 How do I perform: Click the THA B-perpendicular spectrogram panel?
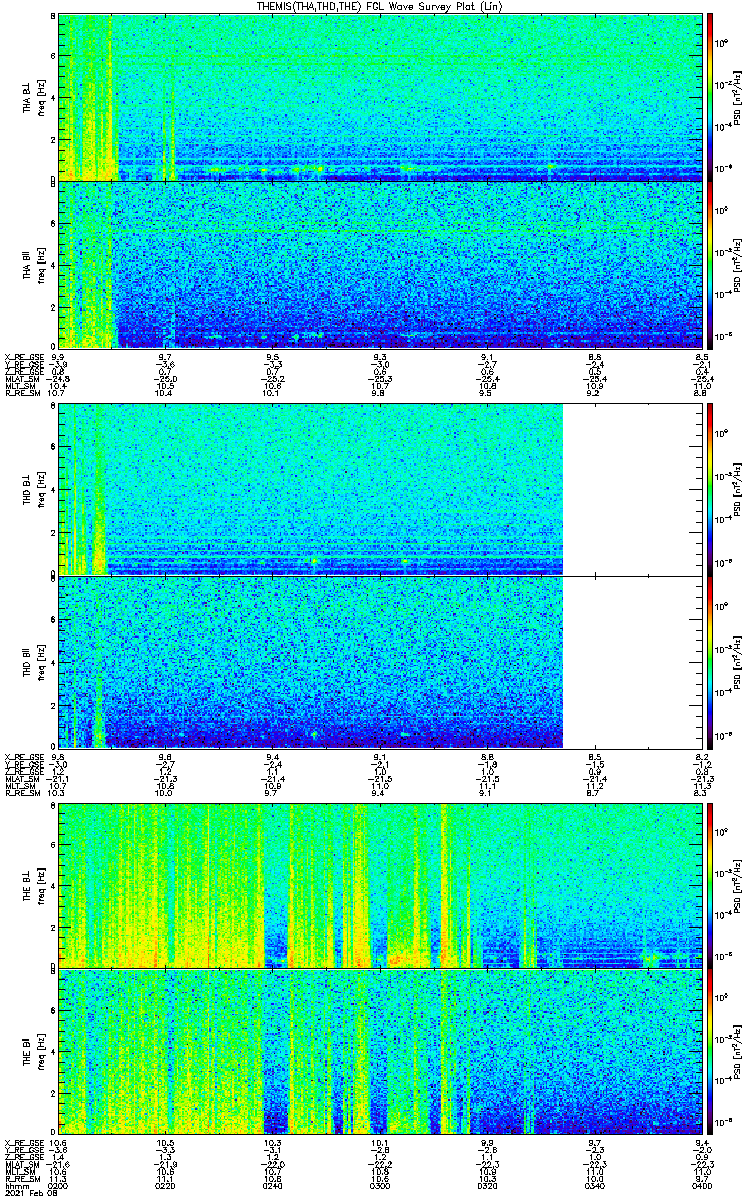click(x=381, y=97)
